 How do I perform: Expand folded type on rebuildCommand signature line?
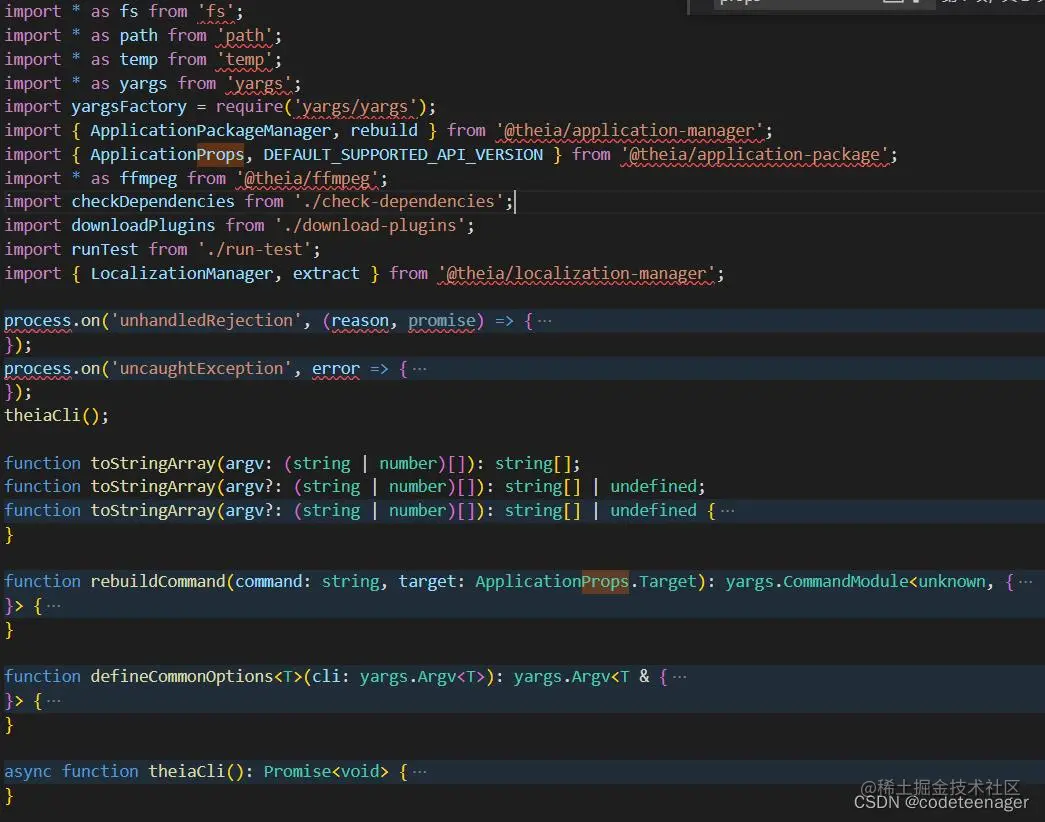(1026, 582)
